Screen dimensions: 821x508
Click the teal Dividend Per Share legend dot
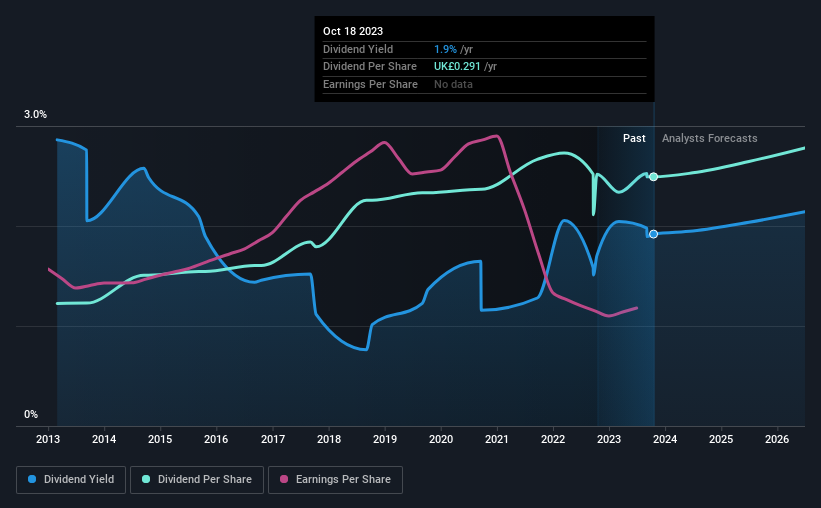146,479
